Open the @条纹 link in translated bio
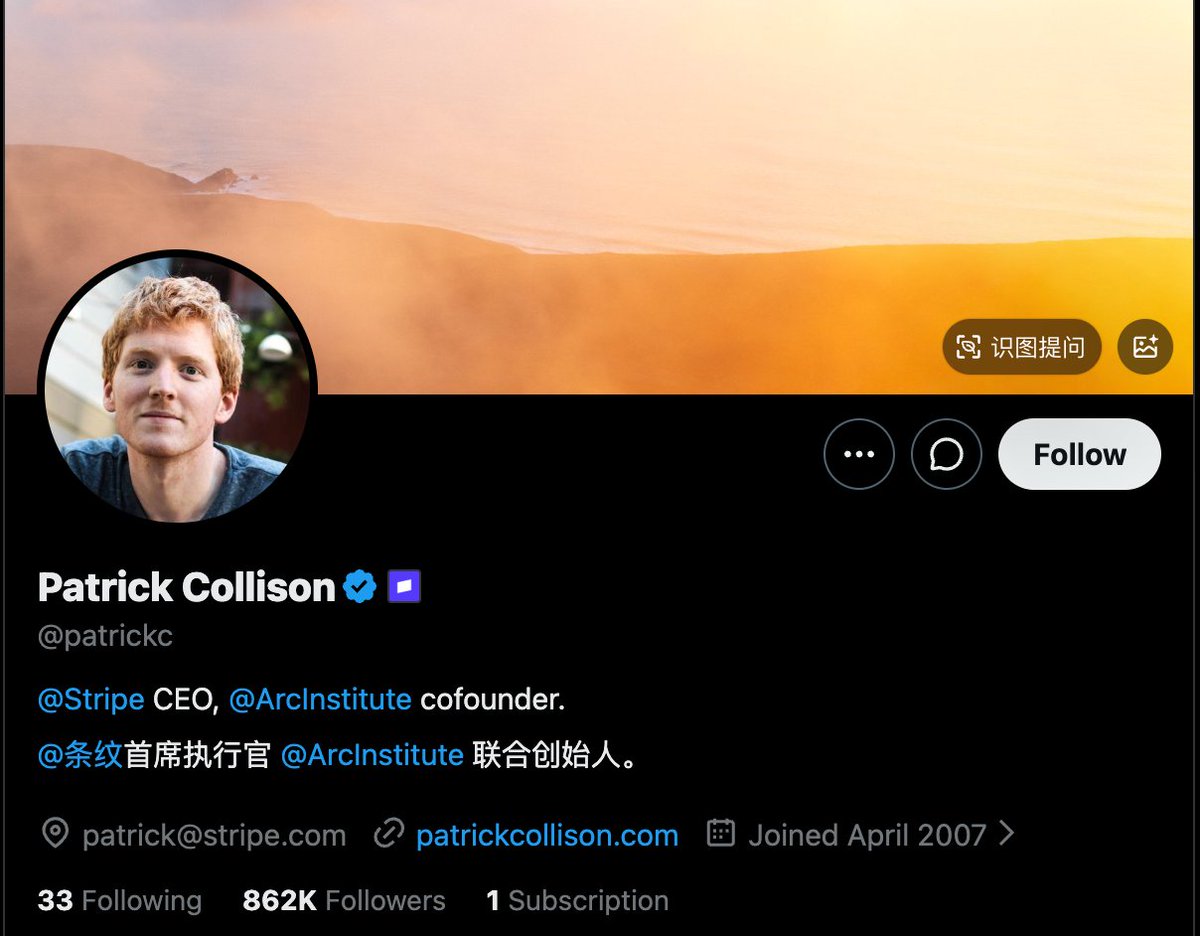The image size is (1200, 936). [x=80, y=755]
